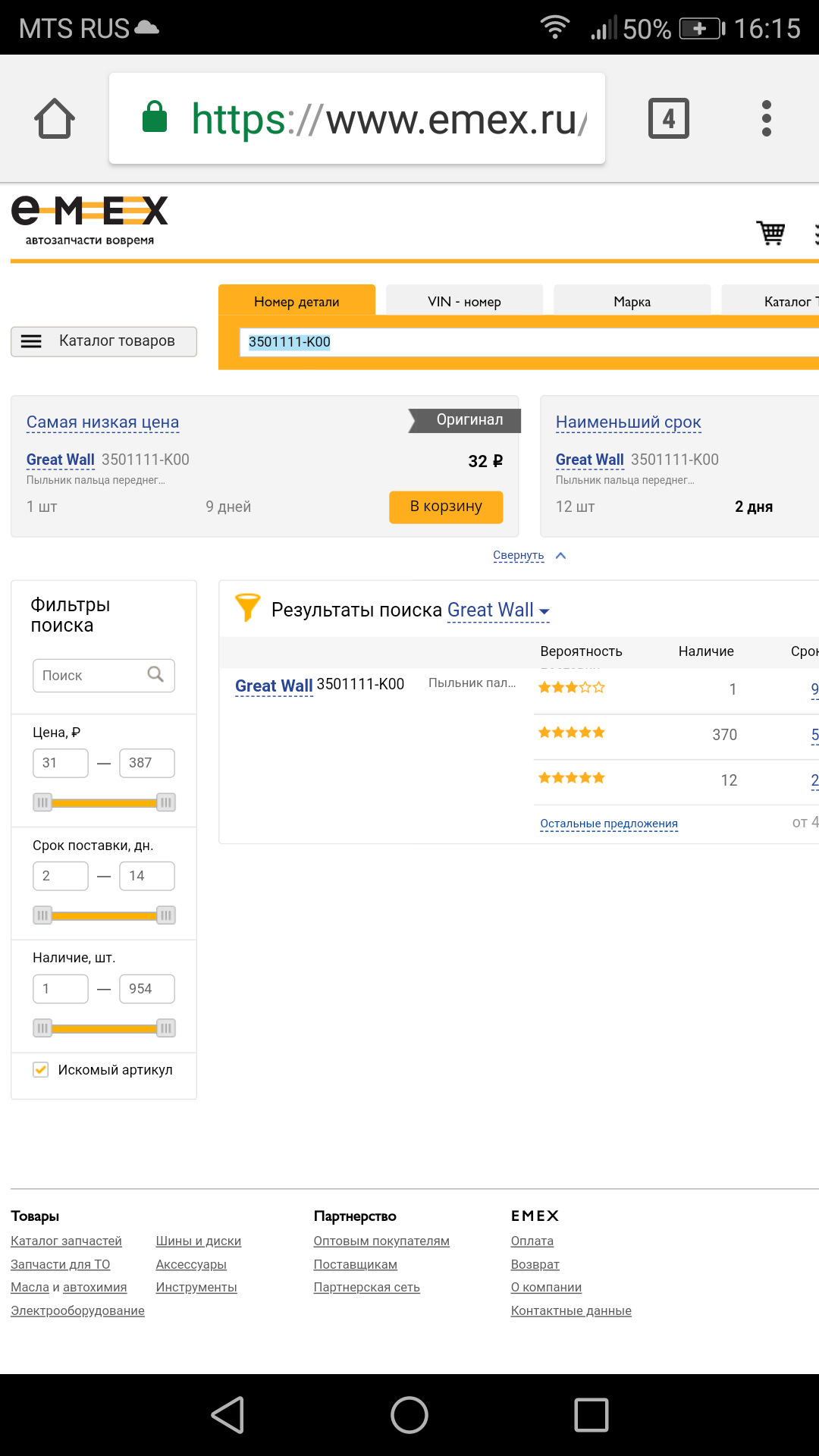Open the browser tabs counter
The height and width of the screenshot is (1456, 819).
(668, 119)
